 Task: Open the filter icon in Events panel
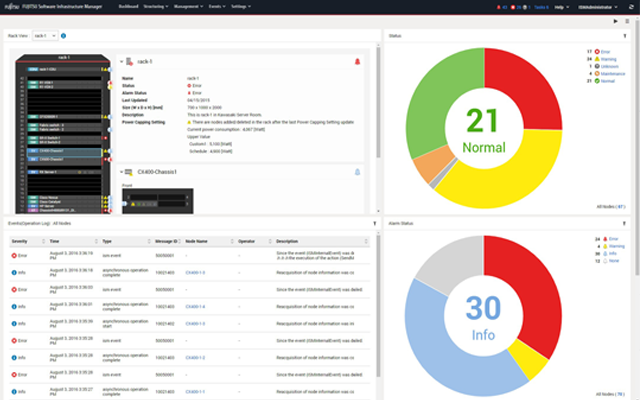click(375, 223)
